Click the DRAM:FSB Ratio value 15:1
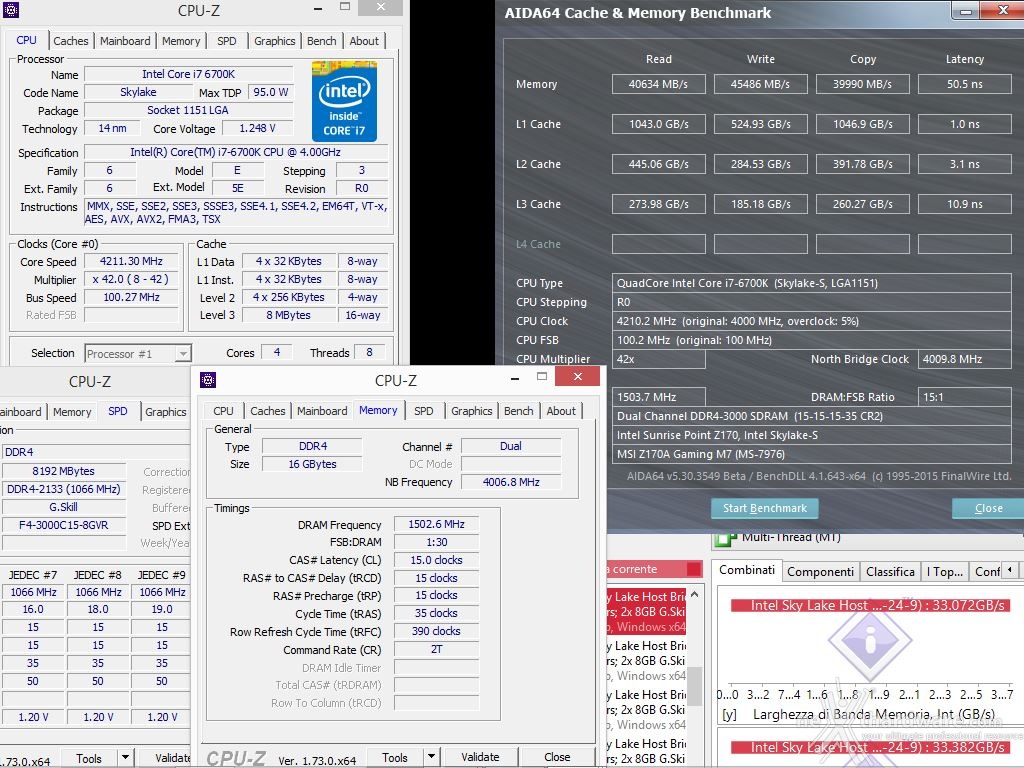Screen dimensions: 1024x768 pyautogui.click(x=965, y=397)
